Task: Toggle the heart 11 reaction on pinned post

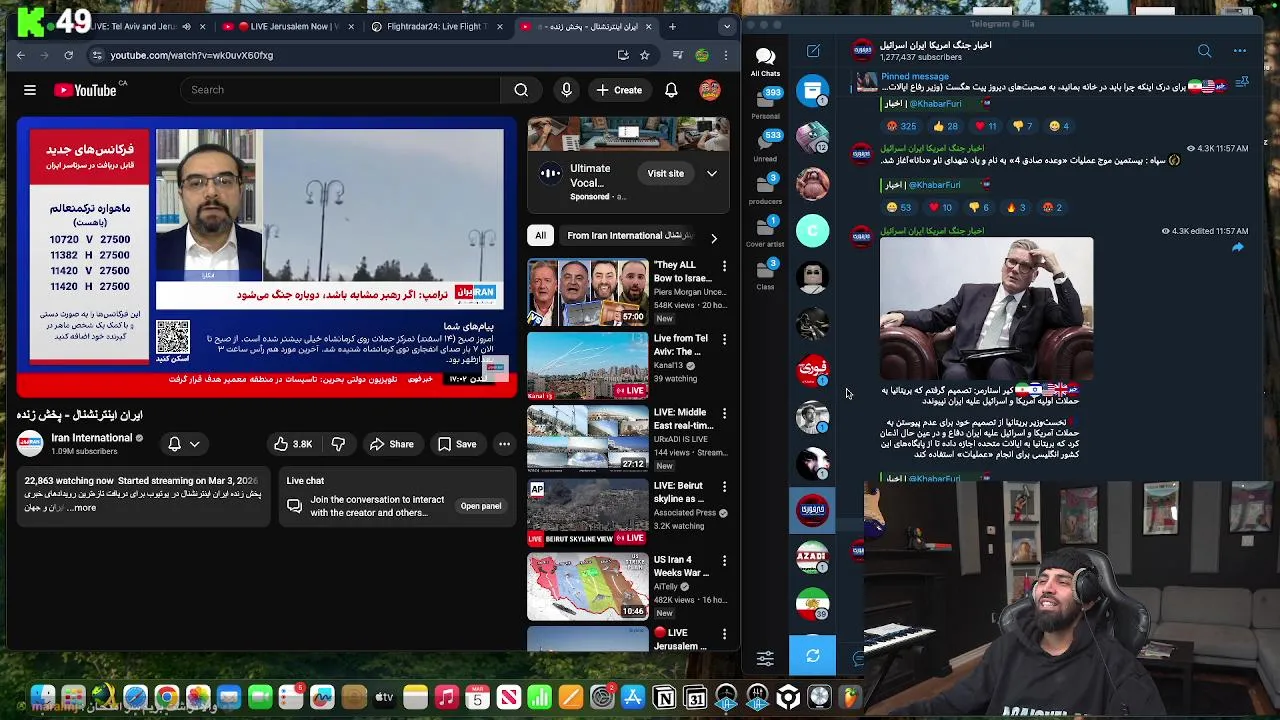Action: click(985, 126)
